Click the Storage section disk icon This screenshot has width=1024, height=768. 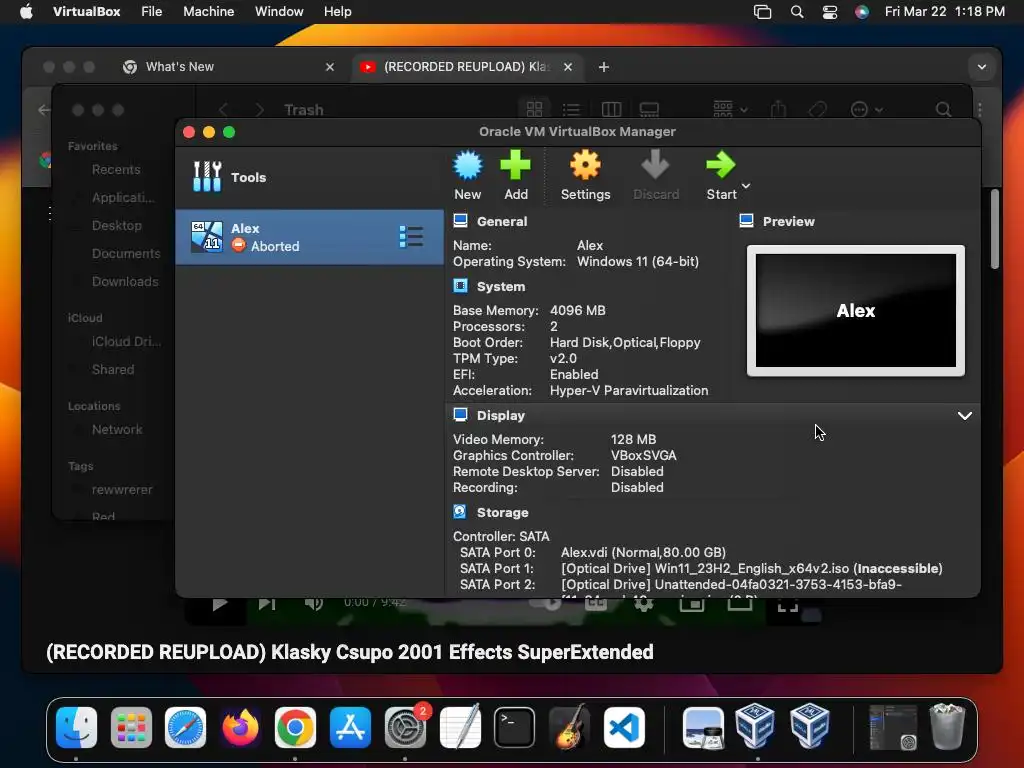click(460, 512)
